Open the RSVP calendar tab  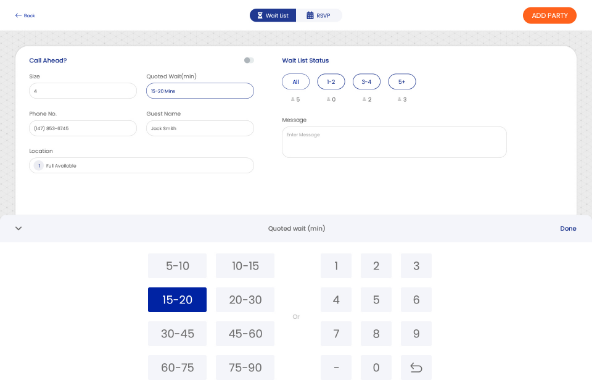(x=319, y=15)
